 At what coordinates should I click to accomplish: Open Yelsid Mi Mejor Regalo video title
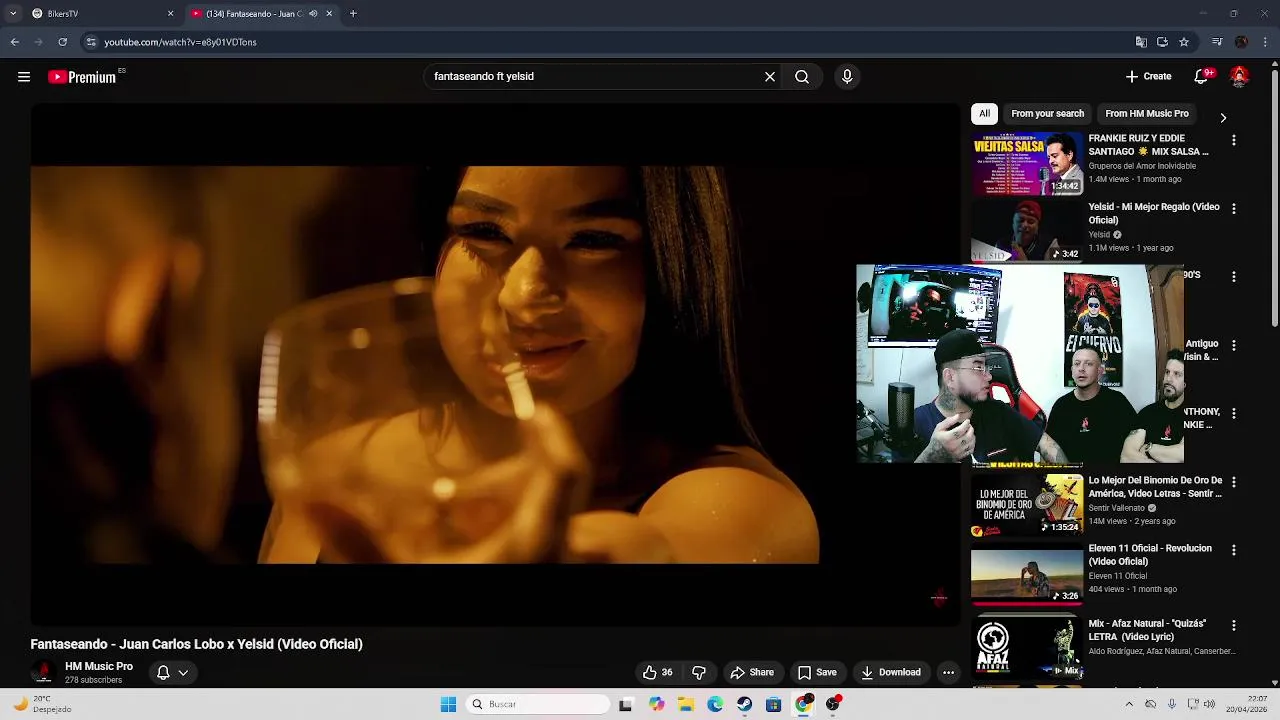[1154, 213]
